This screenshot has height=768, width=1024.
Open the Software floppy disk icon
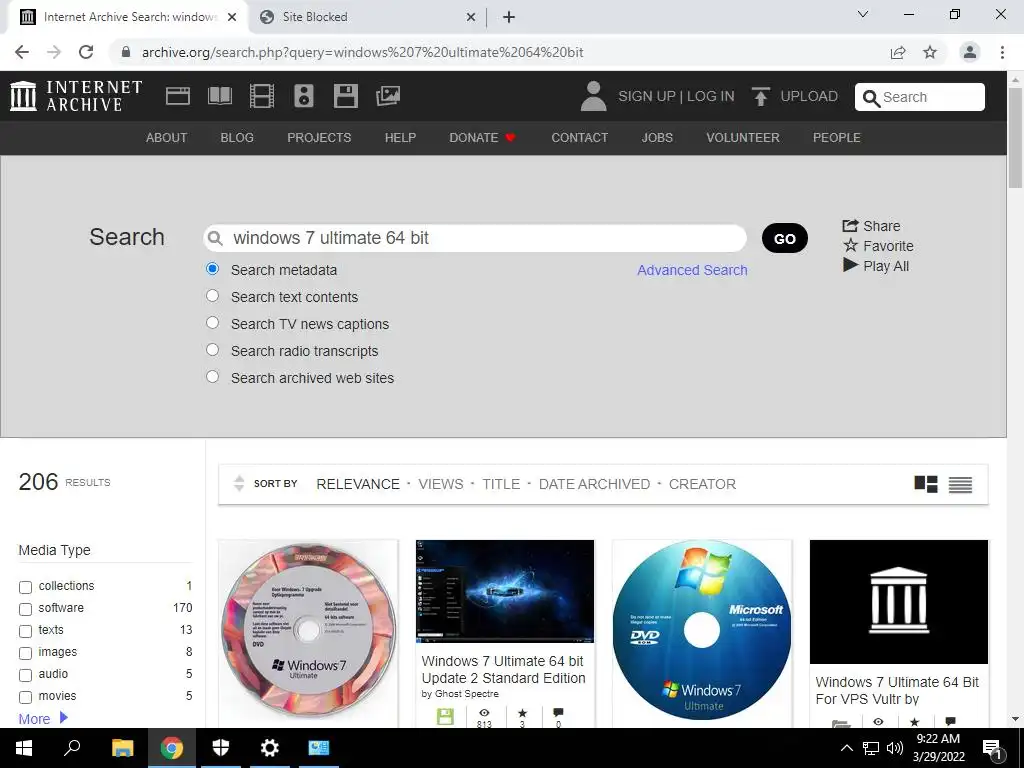345,96
